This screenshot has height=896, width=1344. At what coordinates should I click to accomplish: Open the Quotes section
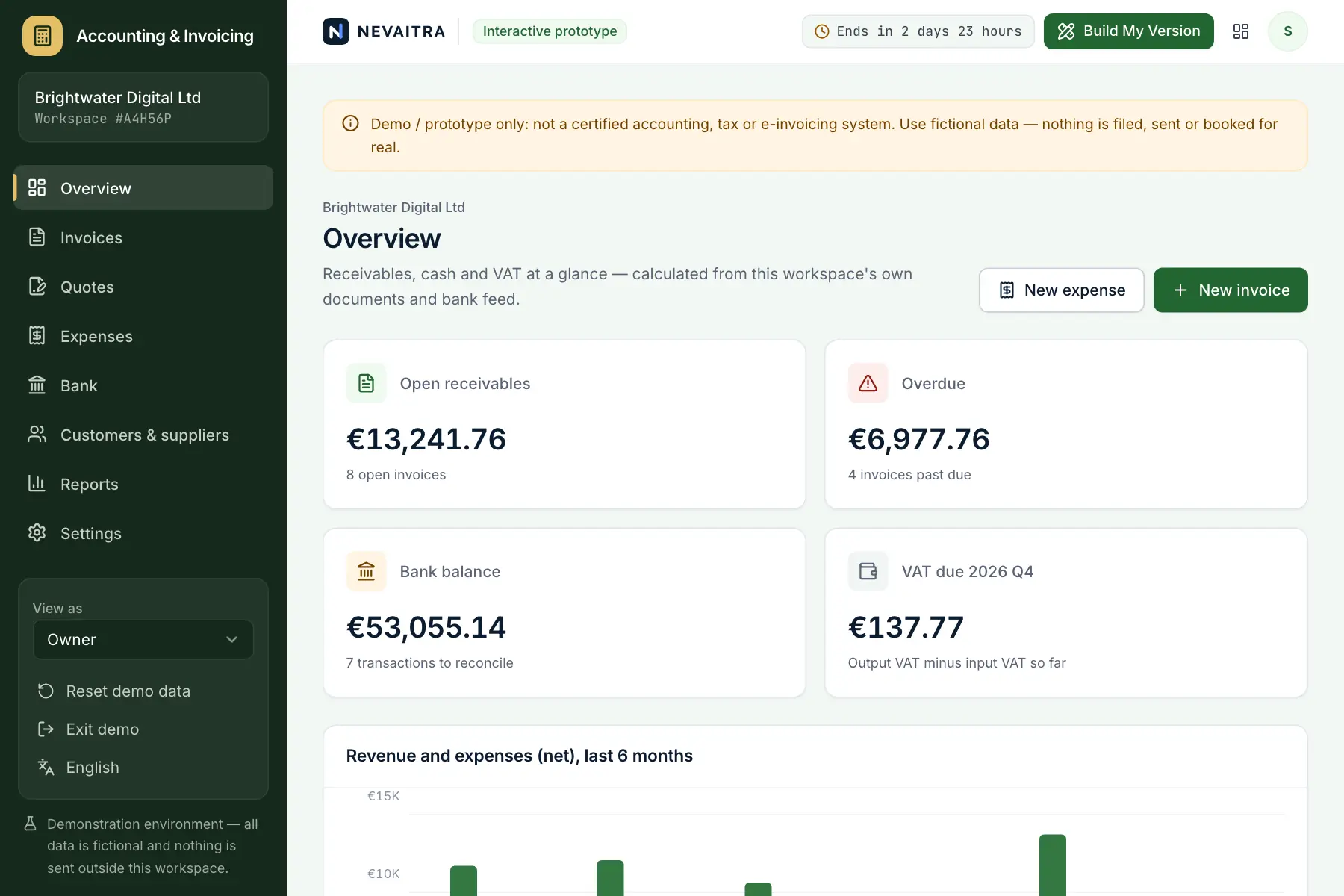coord(143,287)
